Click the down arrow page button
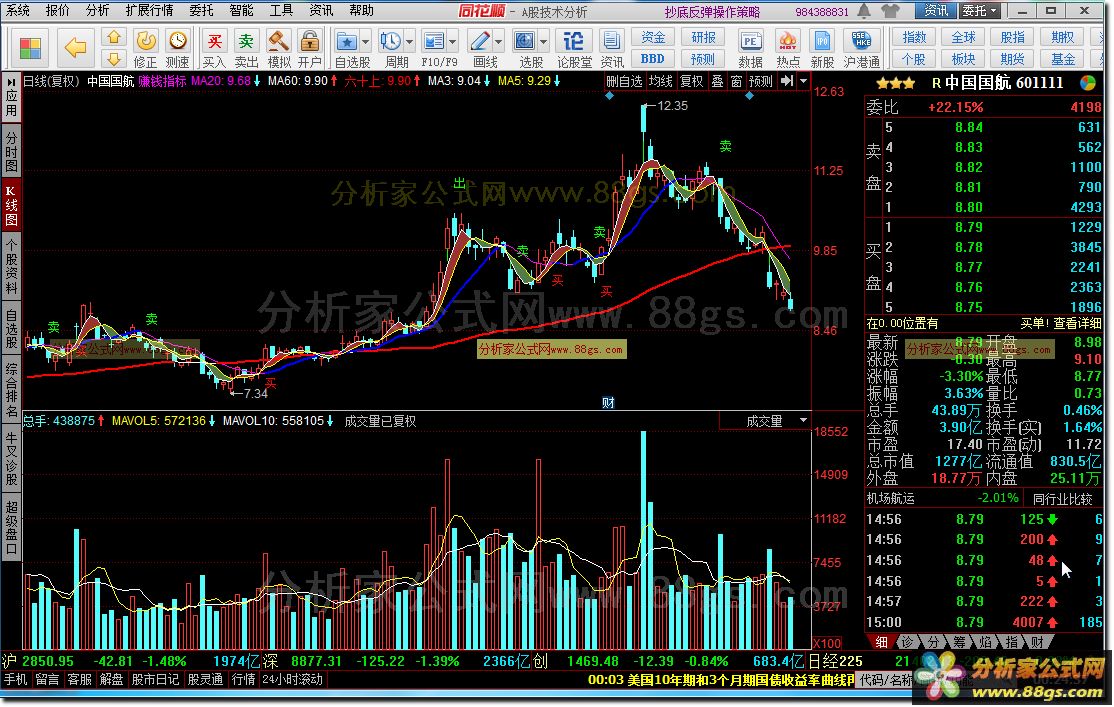Viewport: 1114px width, 707px height. [x=114, y=58]
